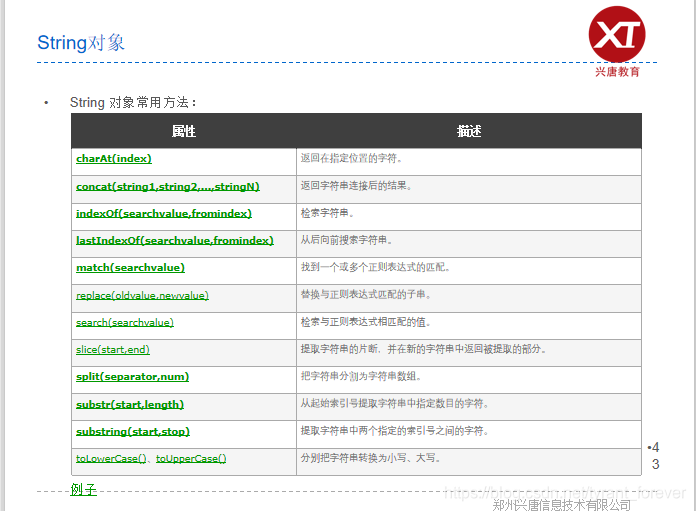Follow the green 例子 link below table
The image size is (696, 511).
[x=83, y=490]
